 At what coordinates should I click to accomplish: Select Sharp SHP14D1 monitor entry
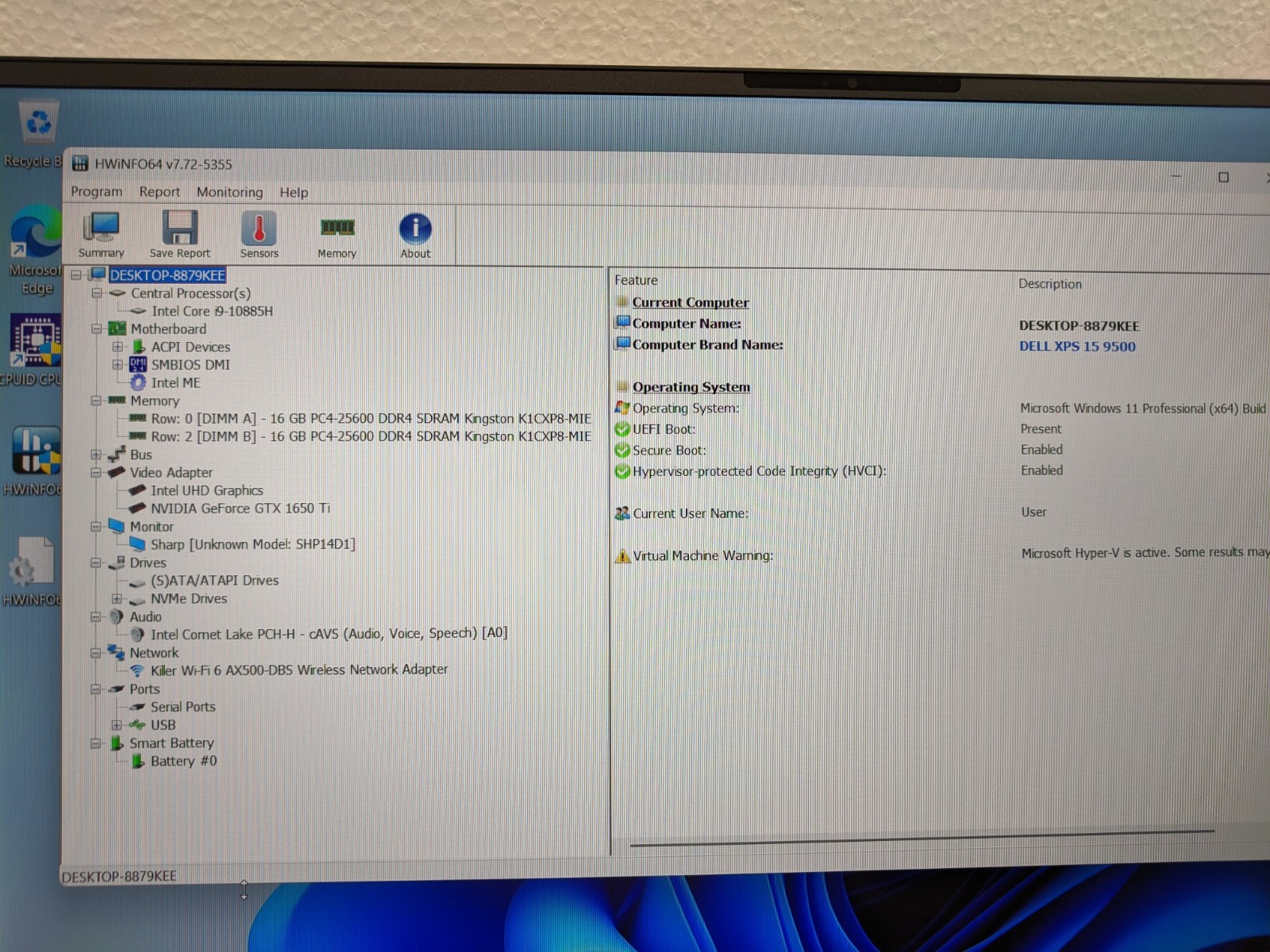pos(252,544)
